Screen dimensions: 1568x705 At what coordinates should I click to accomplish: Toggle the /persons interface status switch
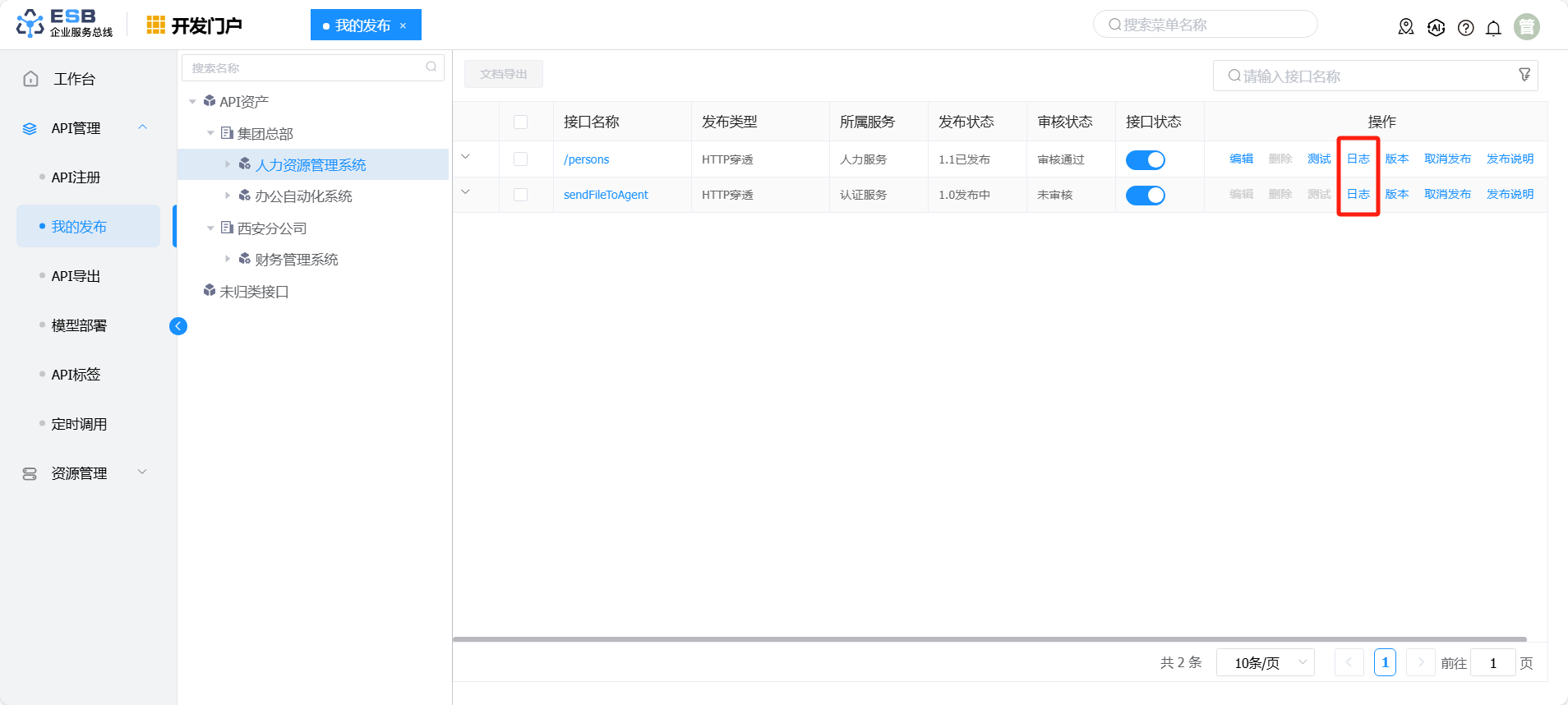tap(1145, 160)
